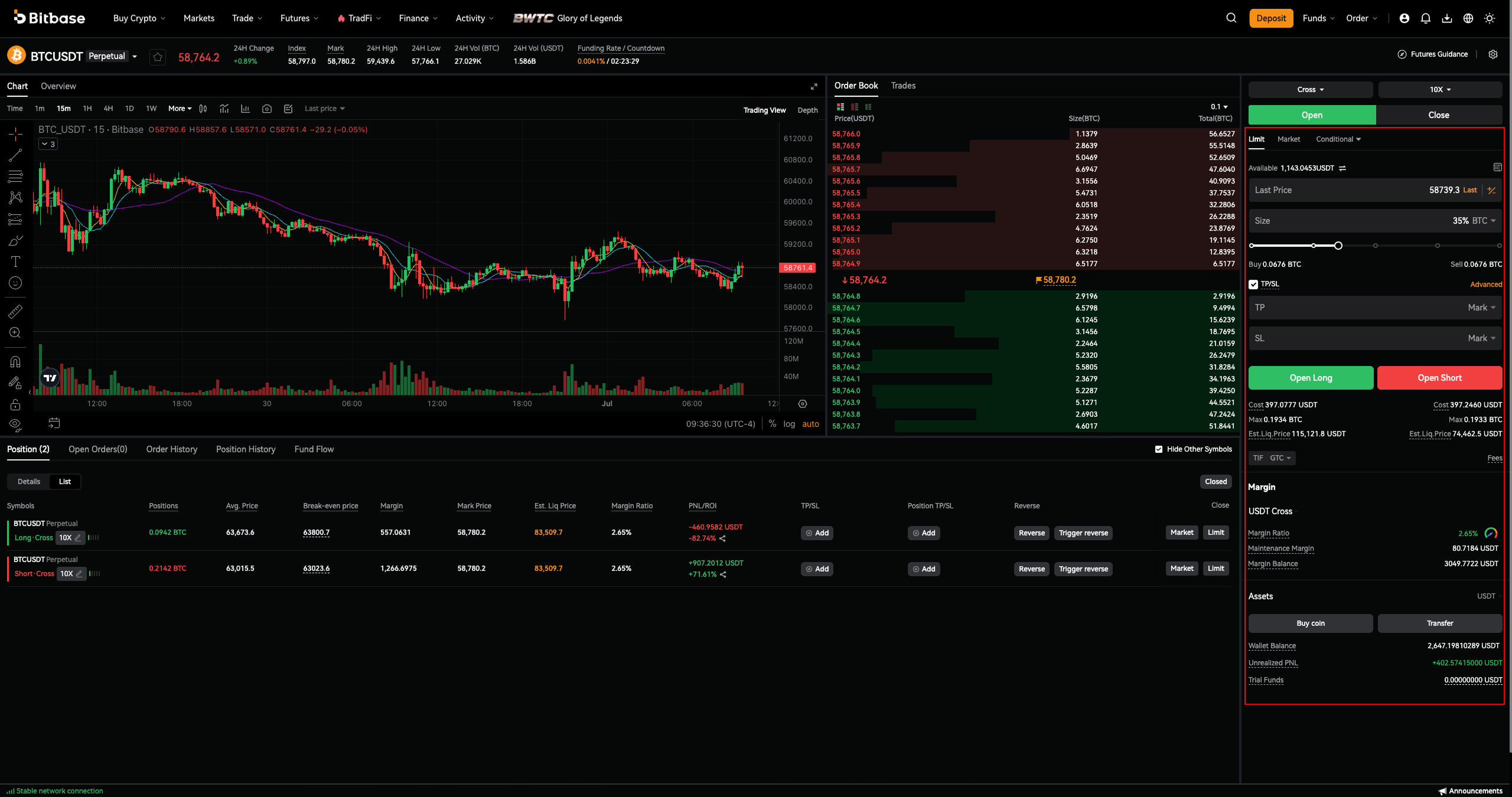Toggle percent scale on chart
1512x797 pixels.
tap(772, 424)
